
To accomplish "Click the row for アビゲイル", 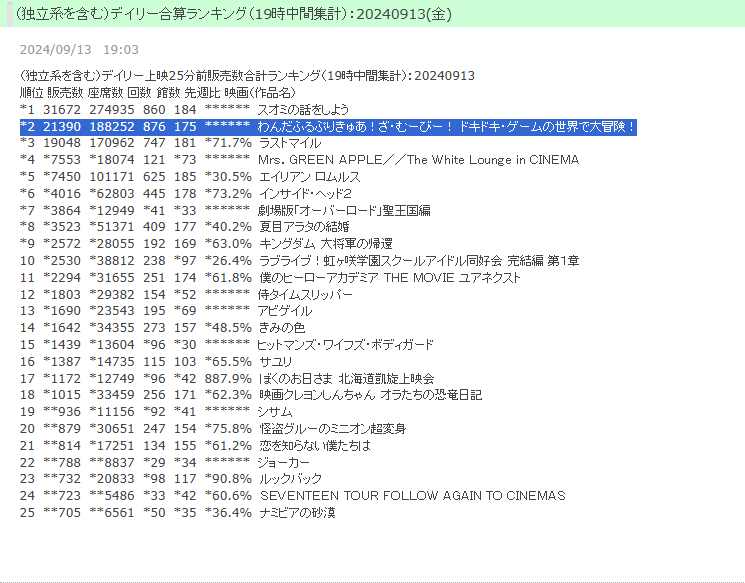I will pyautogui.click(x=166, y=311).
